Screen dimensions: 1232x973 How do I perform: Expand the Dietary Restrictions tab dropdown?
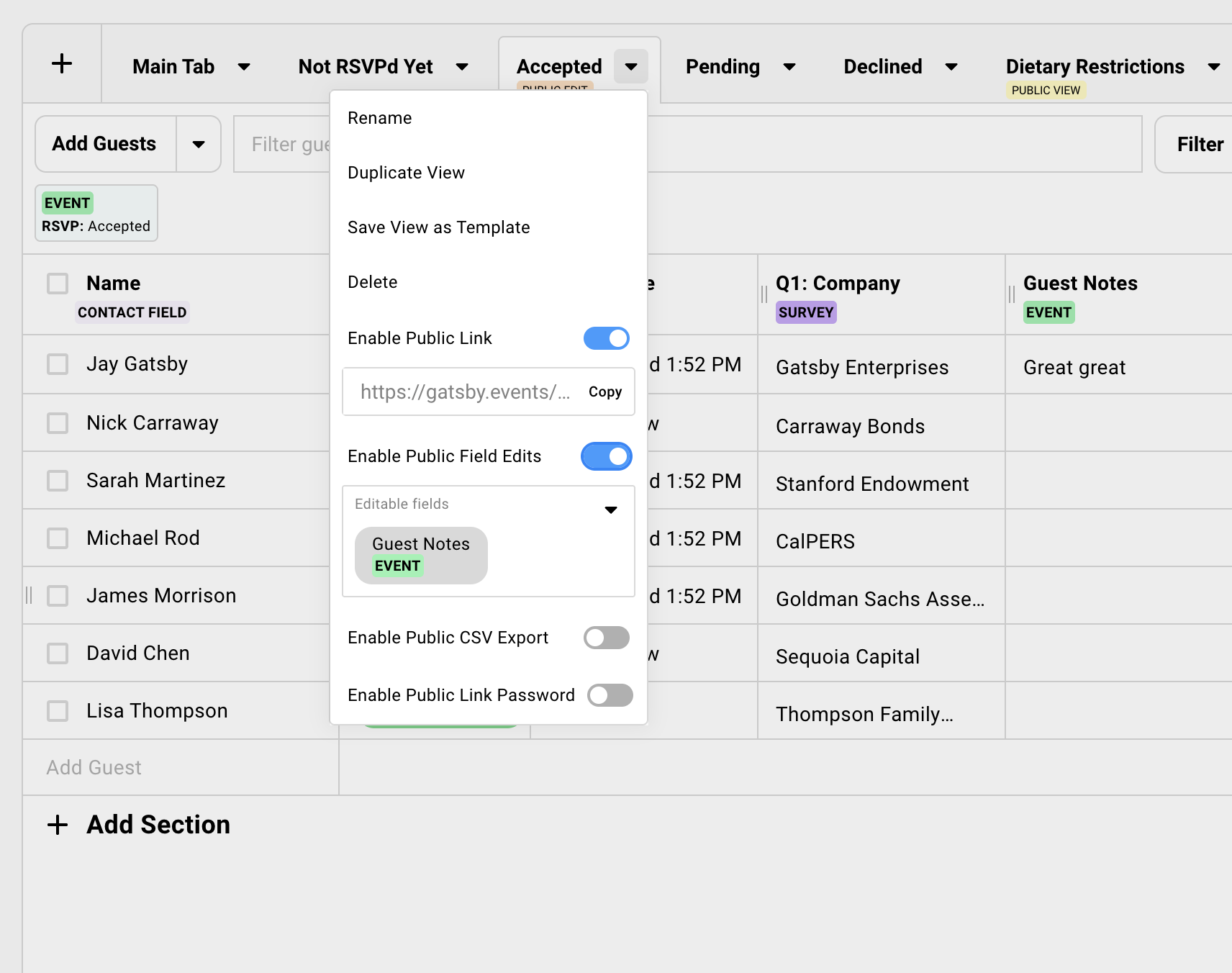(x=1214, y=66)
